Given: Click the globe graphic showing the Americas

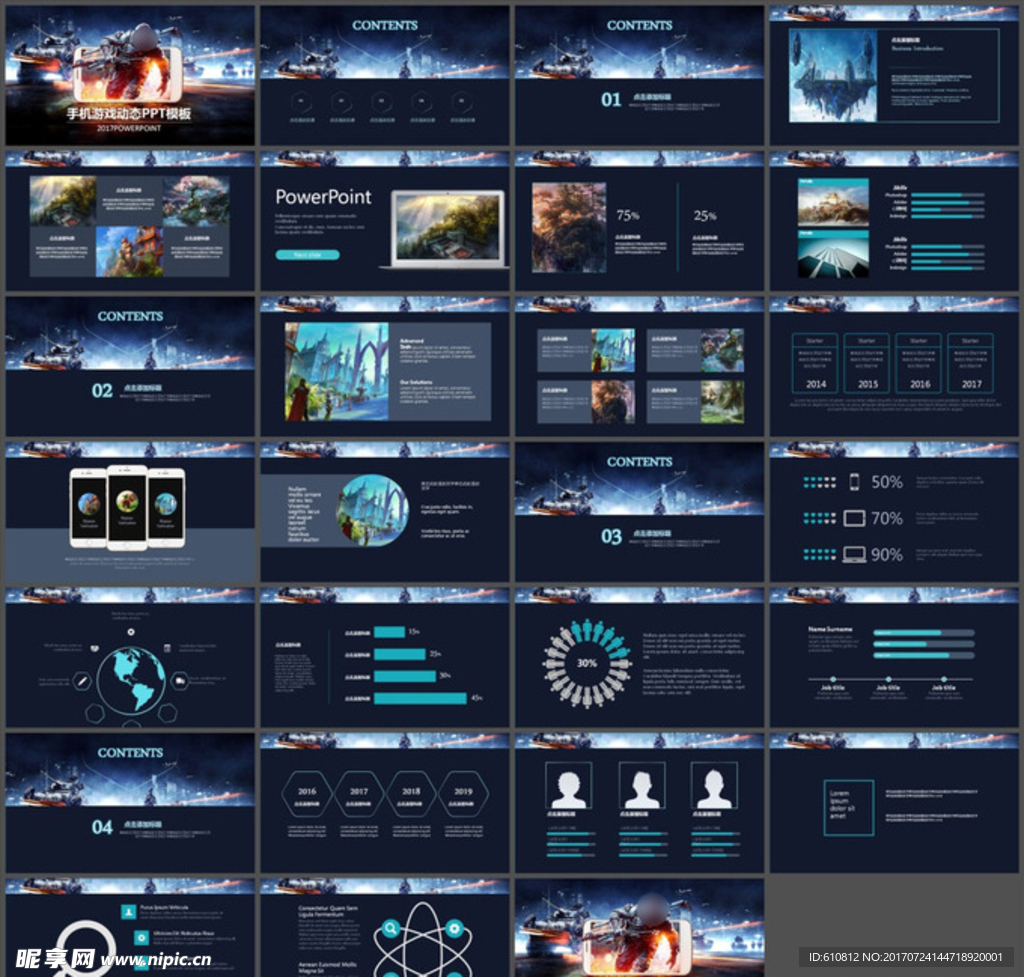Looking at the screenshot, I should [x=131, y=680].
